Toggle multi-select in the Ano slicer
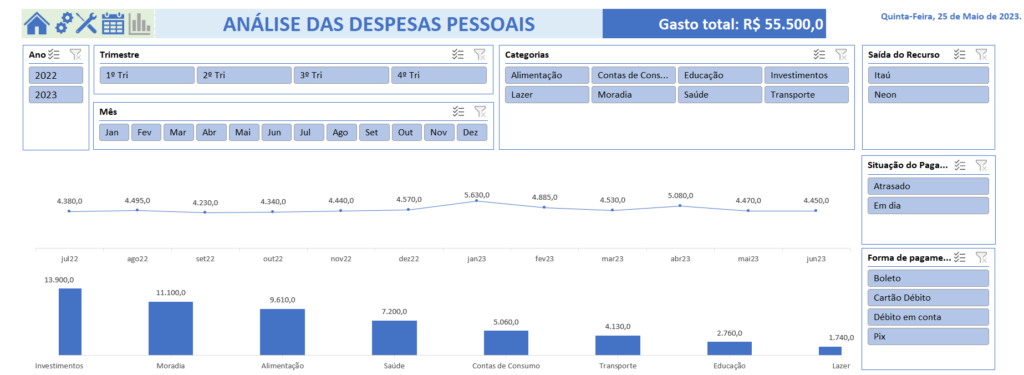The height and width of the screenshot is (375, 1024). (54, 55)
